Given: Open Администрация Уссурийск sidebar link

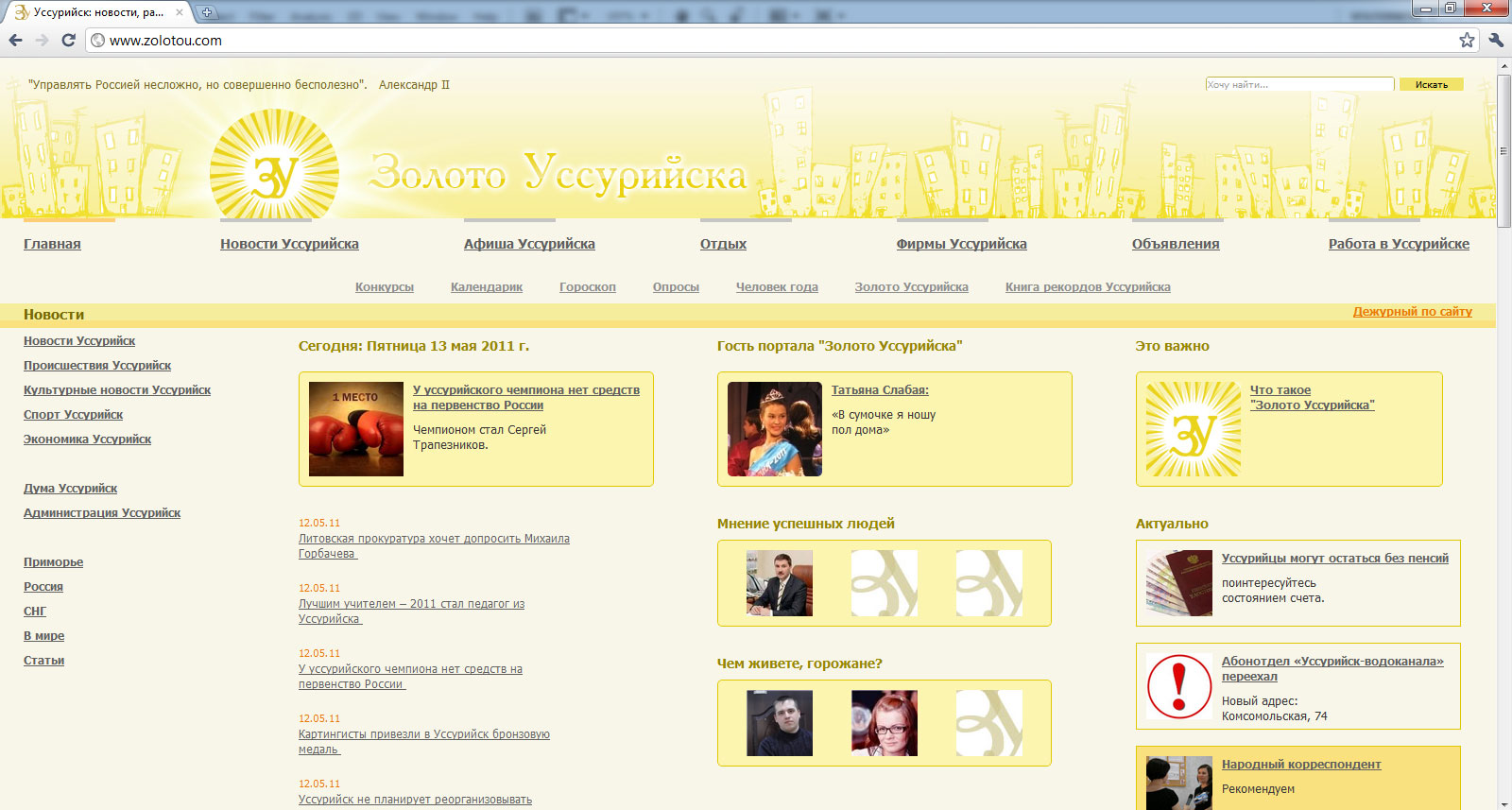Looking at the screenshot, I should point(102,513).
